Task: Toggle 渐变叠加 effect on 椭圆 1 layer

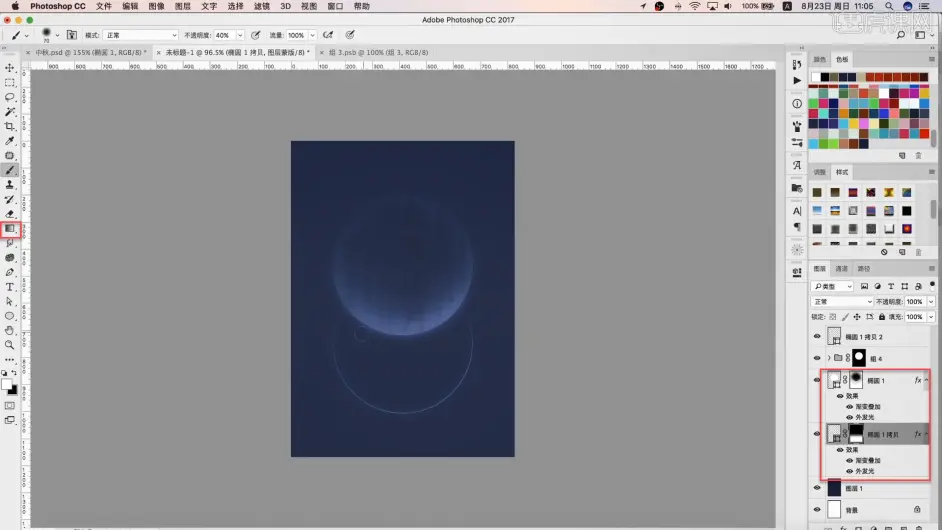Action: tap(849, 407)
